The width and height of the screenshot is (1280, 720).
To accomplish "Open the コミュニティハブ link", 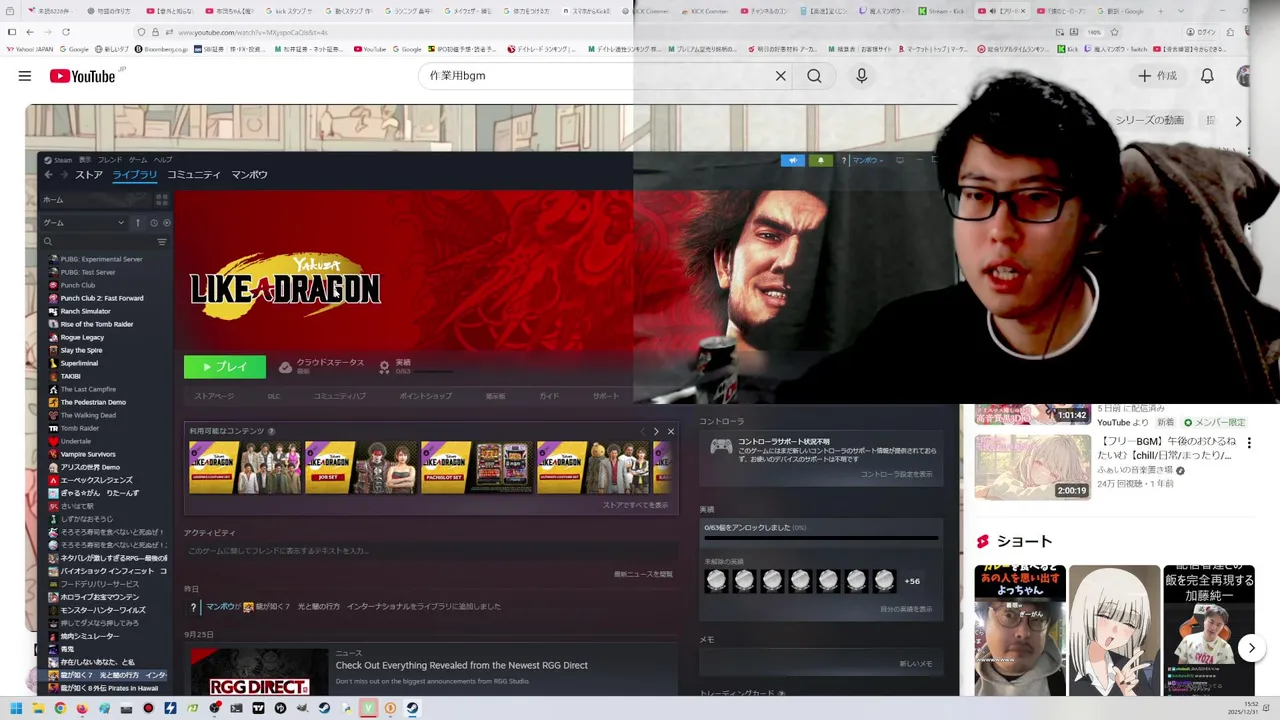I will coord(340,396).
